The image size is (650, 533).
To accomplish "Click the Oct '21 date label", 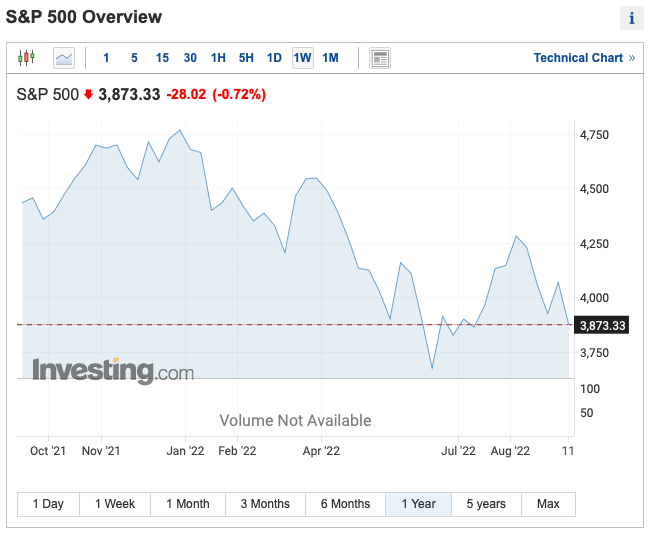I will [48, 451].
